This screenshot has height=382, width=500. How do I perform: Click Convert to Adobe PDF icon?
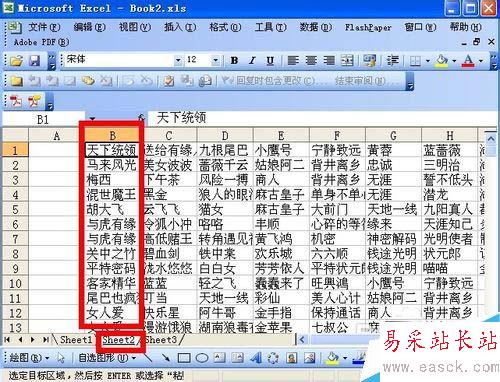click(16, 101)
